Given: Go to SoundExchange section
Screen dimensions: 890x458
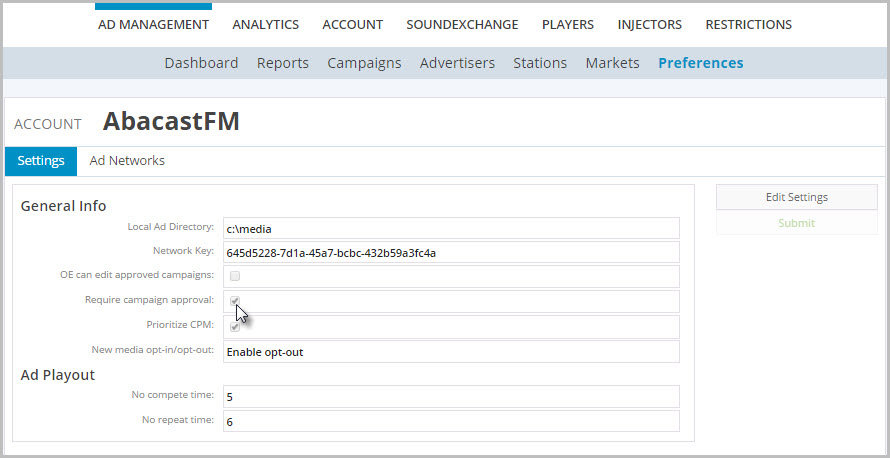Looking at the screenshot, I should [x=462, y=24].
